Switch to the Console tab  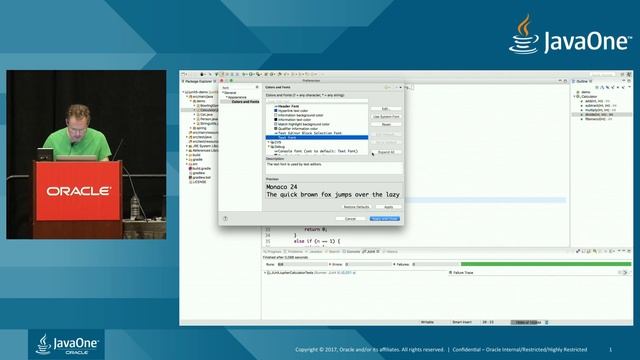(x=352, y=252)
